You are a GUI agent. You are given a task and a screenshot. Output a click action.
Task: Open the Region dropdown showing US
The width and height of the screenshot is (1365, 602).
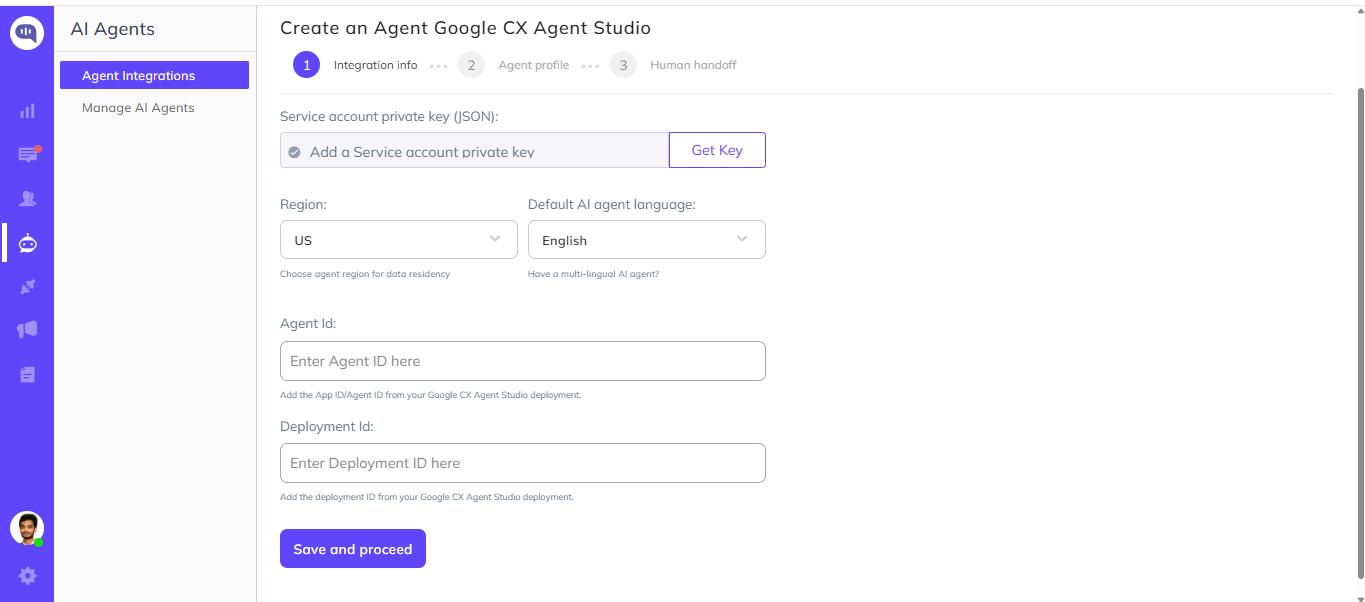tap(398, 240)
